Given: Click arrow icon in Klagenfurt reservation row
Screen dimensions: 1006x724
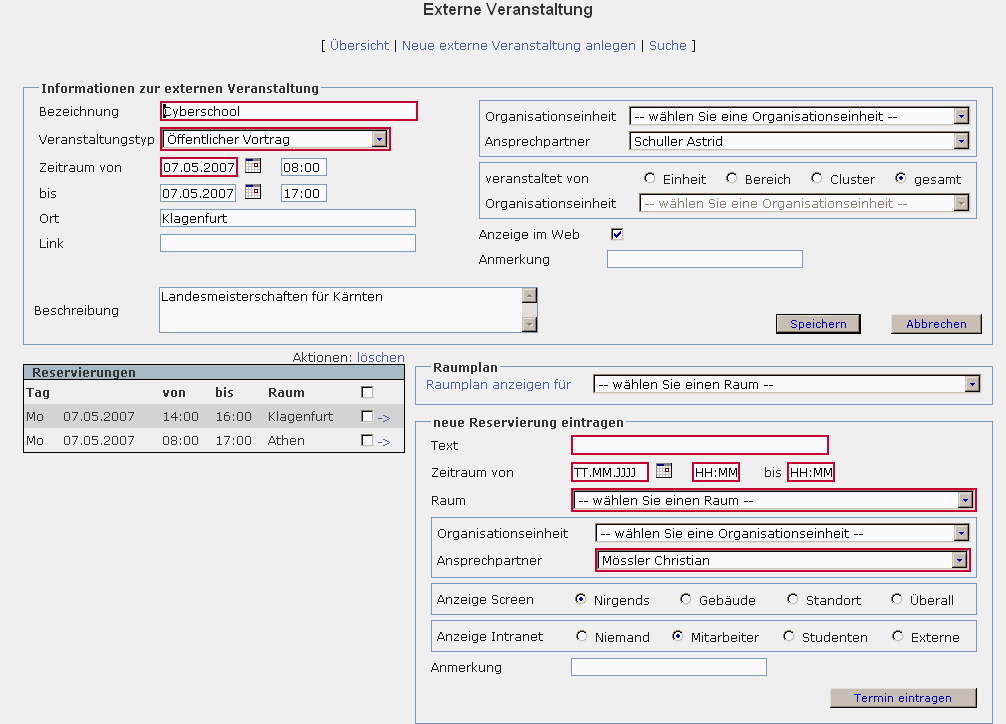Looking at the screenshot, I should pyautogui.click(x=384, y=418).
